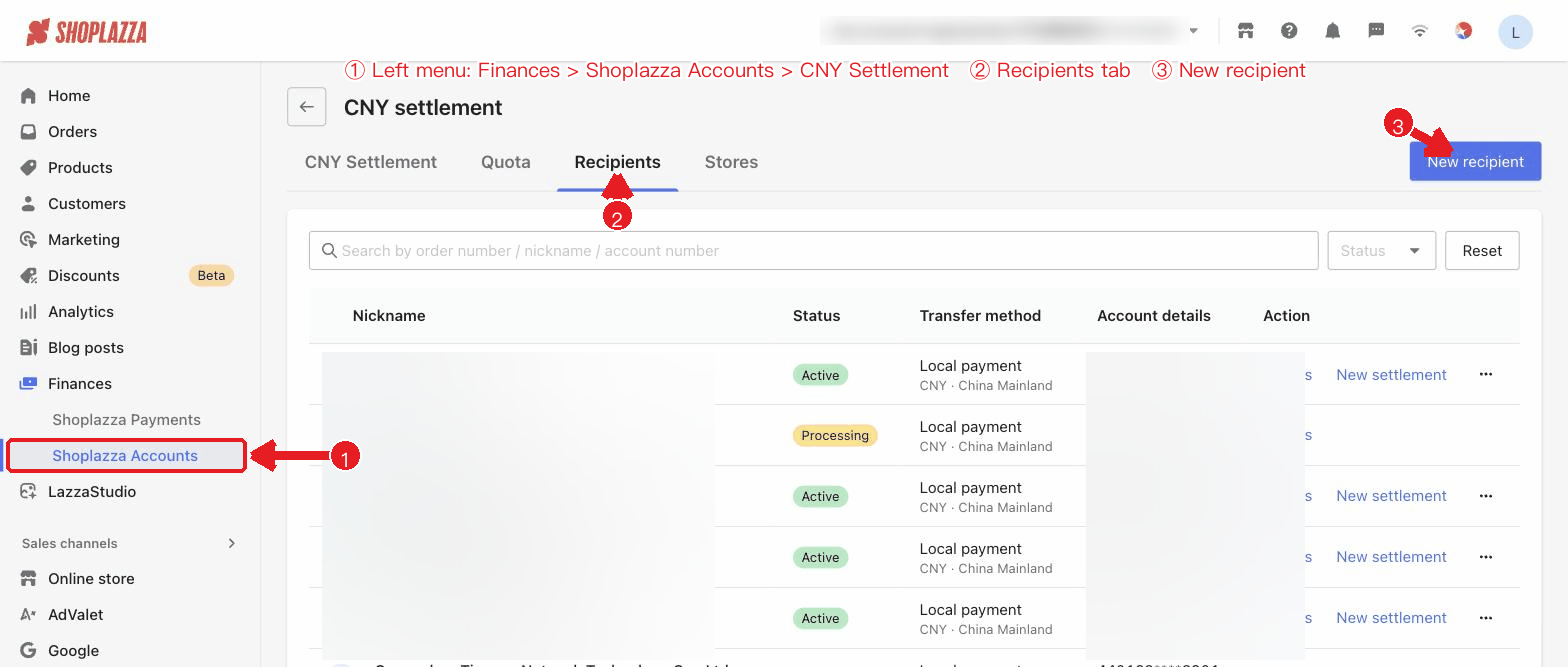Open Analytics via its bar-chart icon

[x=28, y=312]
